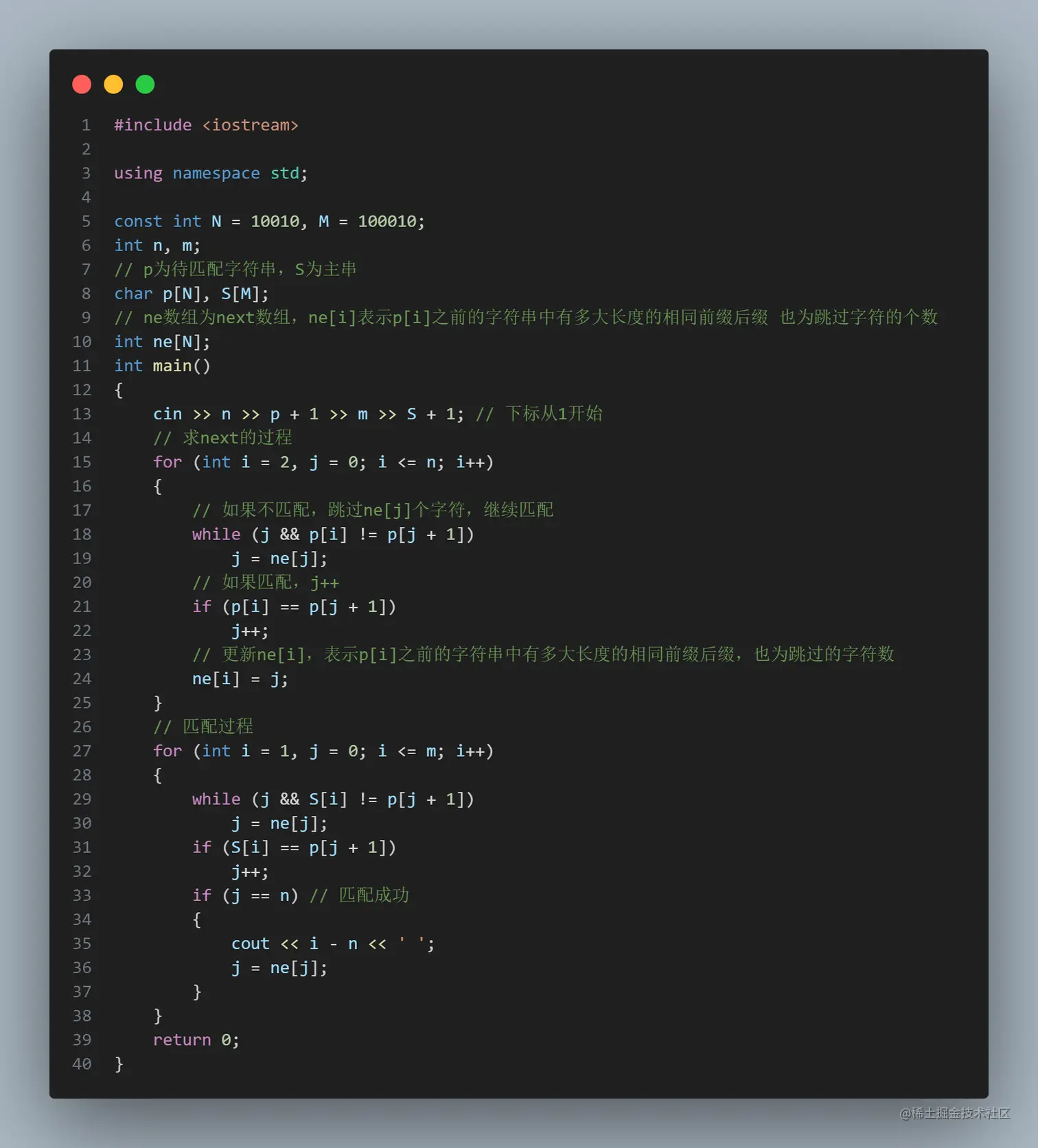Screen dimensions: 1038x1148
Task: Click the comment '// 求next的过程'
Action: [x=222, y=438]
